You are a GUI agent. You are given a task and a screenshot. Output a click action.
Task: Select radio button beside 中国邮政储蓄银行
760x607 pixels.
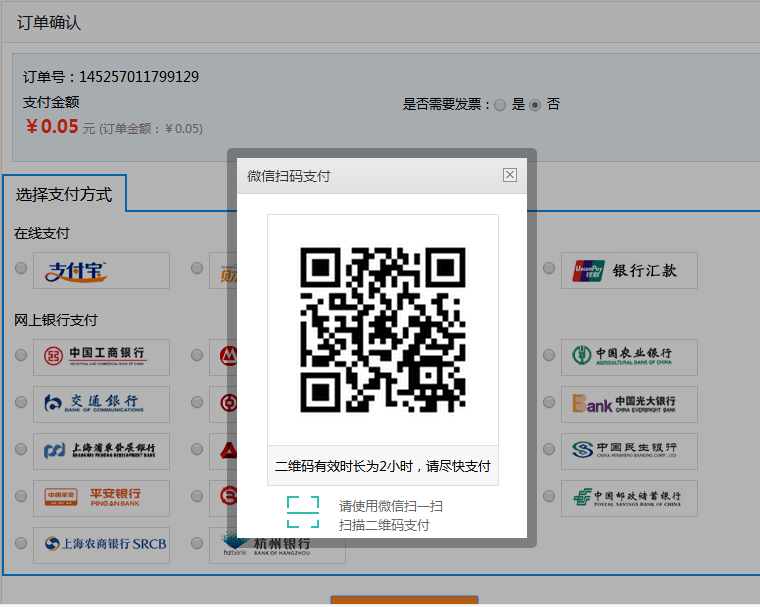point(549,496)
